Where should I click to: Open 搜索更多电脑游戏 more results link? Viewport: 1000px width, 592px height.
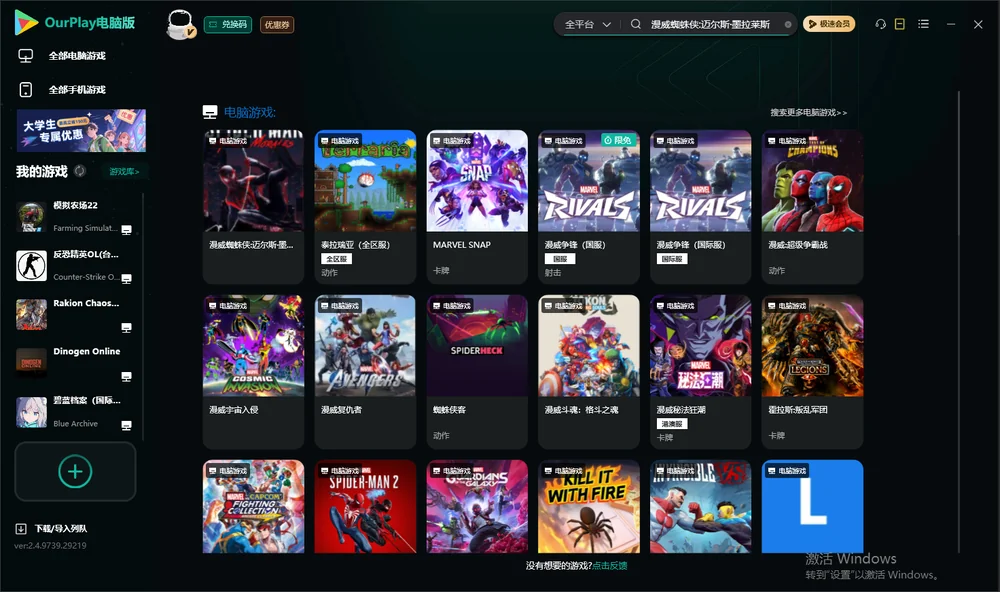808,112
